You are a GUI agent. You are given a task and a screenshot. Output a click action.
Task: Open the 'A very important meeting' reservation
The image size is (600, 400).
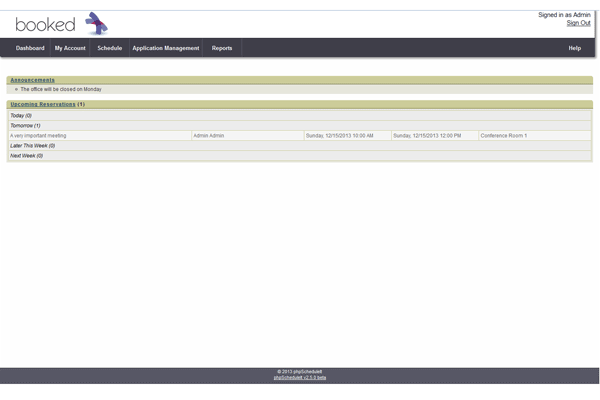pyautogui.click(x=38, y=135)
